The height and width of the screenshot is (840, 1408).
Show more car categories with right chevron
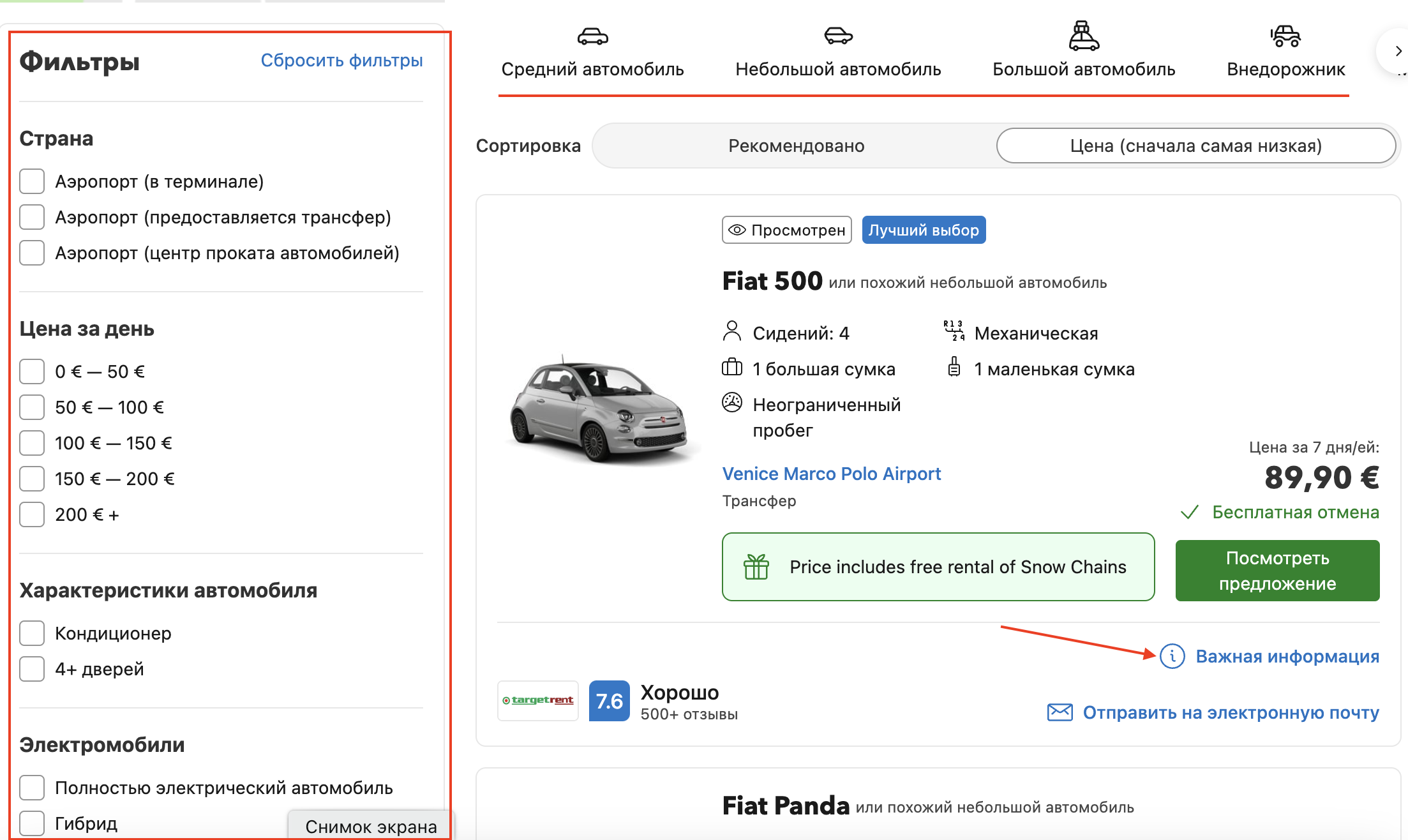[x=1398, y=51]
